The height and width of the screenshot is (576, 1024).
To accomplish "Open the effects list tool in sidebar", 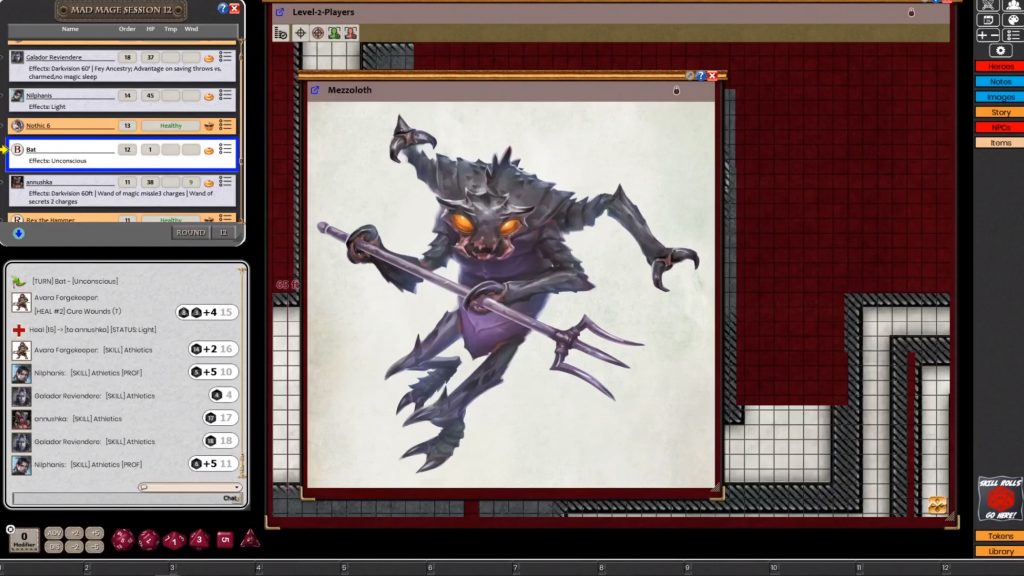I will pos(1013,35).
